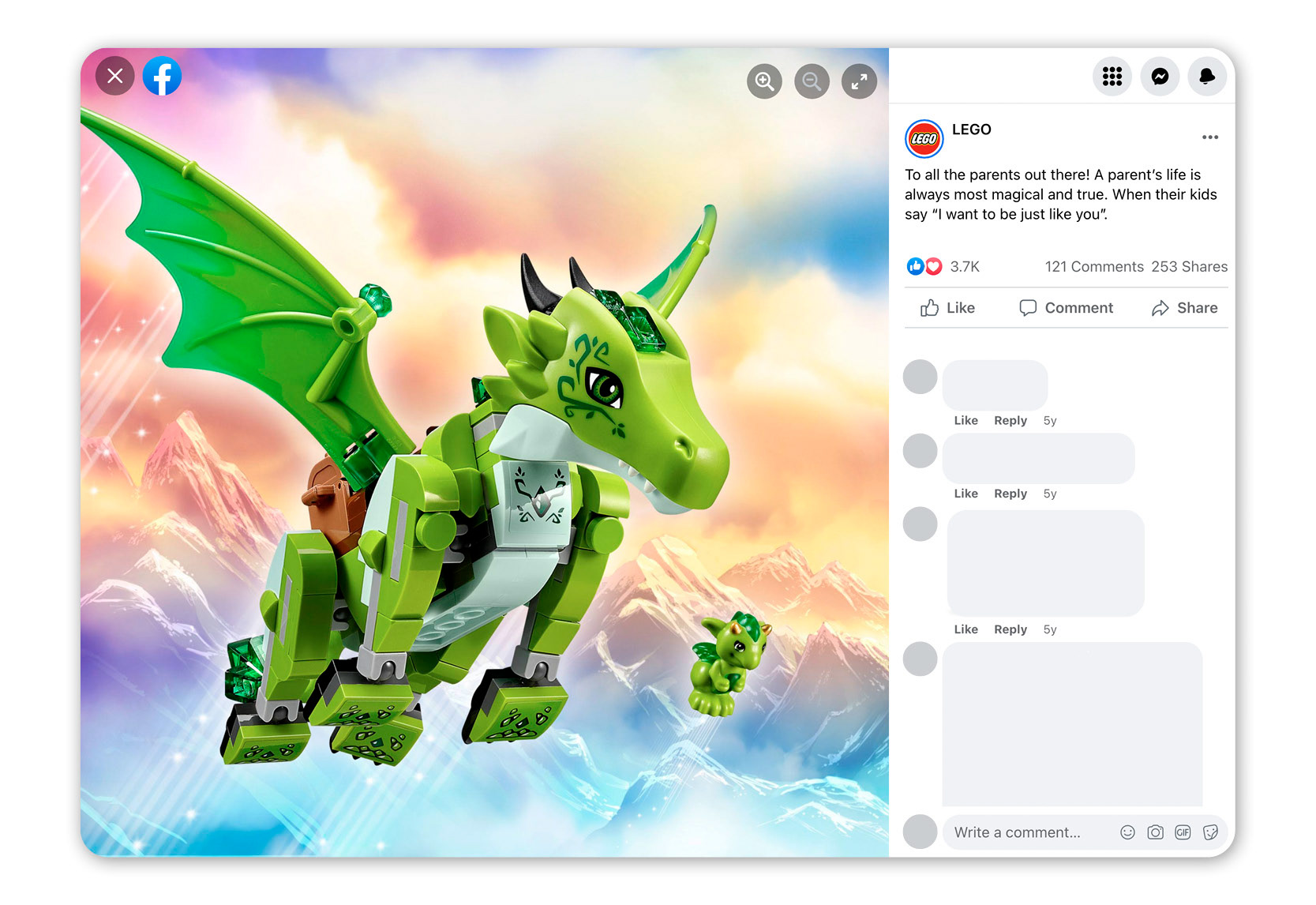Open second commenter's avatar
This screenshot has height=905, width=1316.
tap(920, 451)
